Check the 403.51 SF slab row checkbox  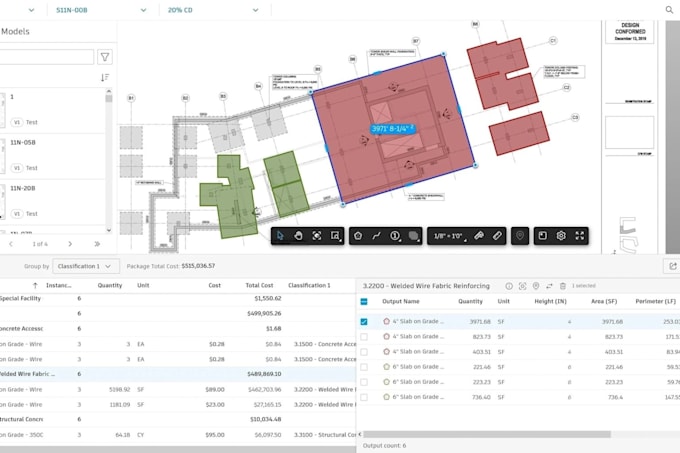coord(364,352)
